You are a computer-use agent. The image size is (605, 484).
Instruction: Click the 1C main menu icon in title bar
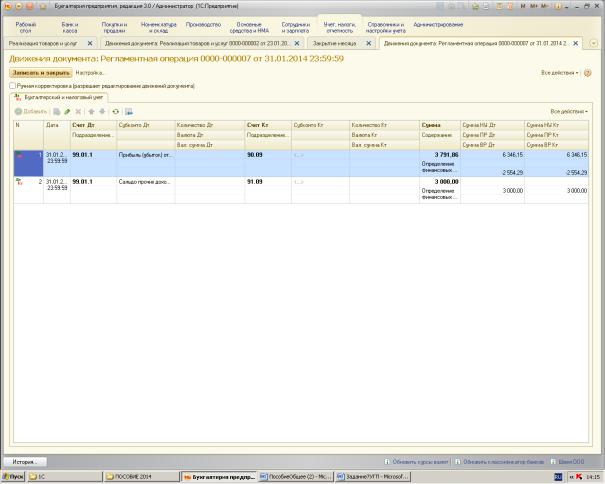point(8,6)
